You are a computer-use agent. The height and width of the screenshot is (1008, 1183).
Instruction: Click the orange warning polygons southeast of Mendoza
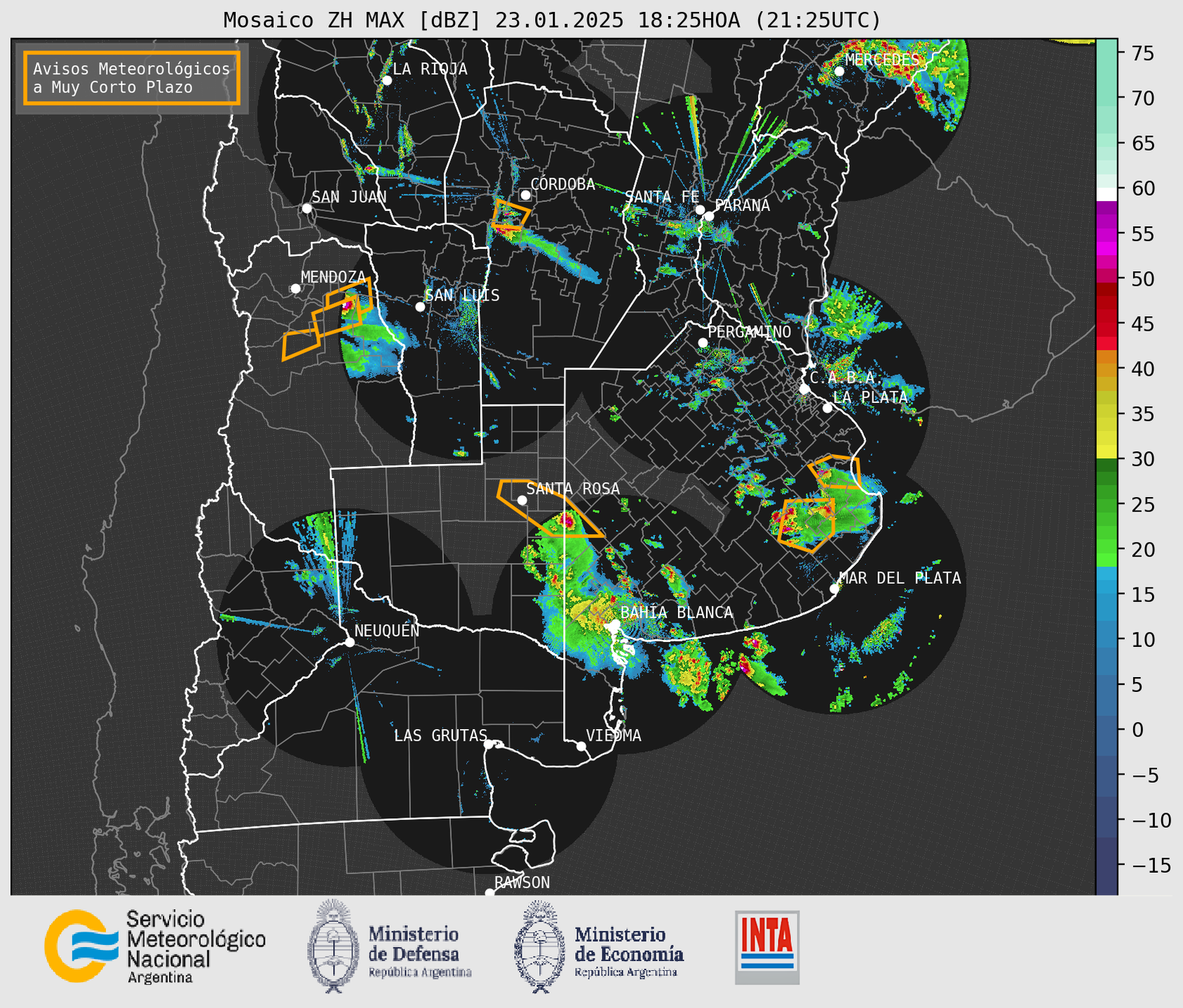(327, 318)
